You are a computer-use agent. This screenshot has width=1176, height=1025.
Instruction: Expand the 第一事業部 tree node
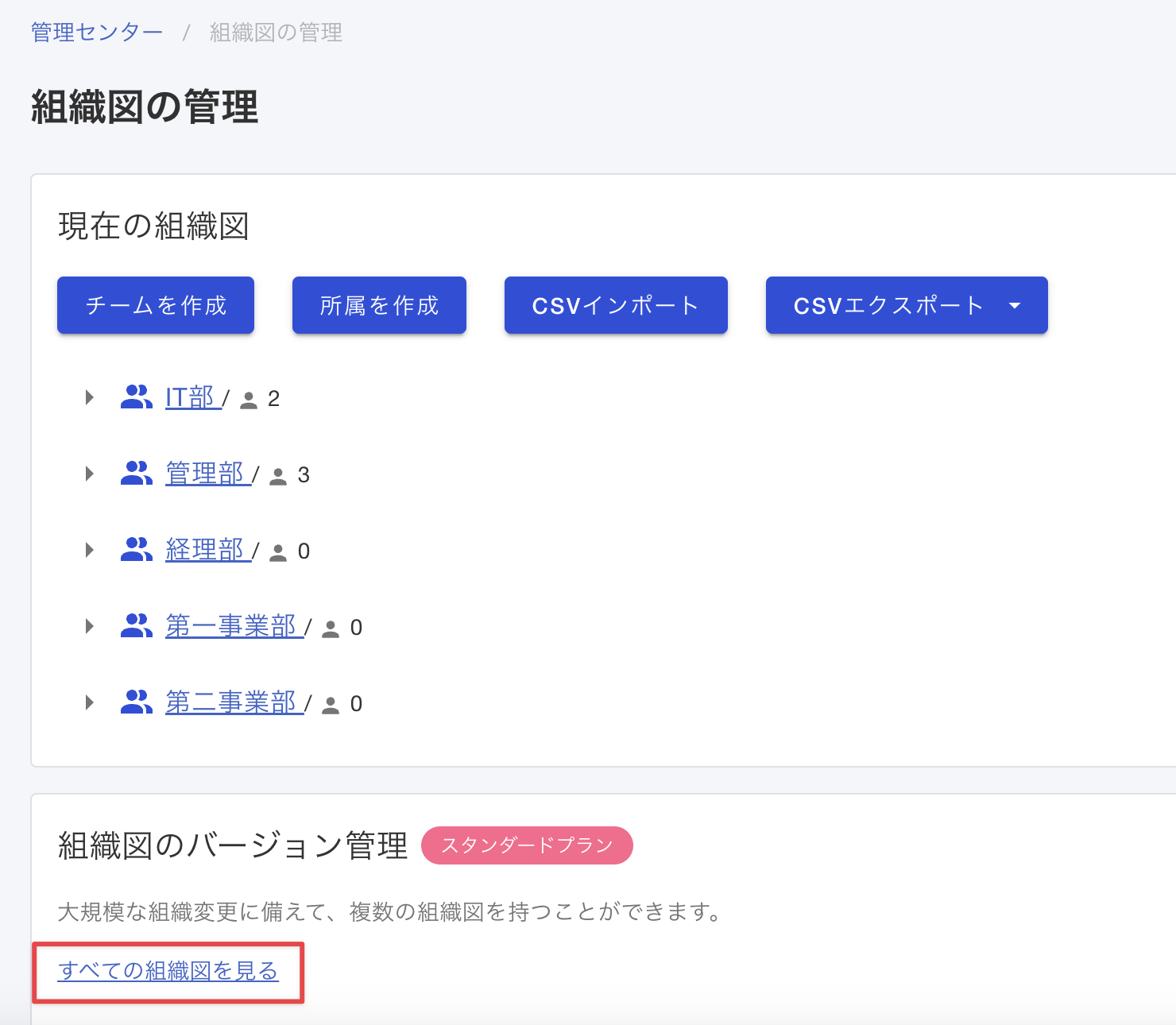pos(90,626)
